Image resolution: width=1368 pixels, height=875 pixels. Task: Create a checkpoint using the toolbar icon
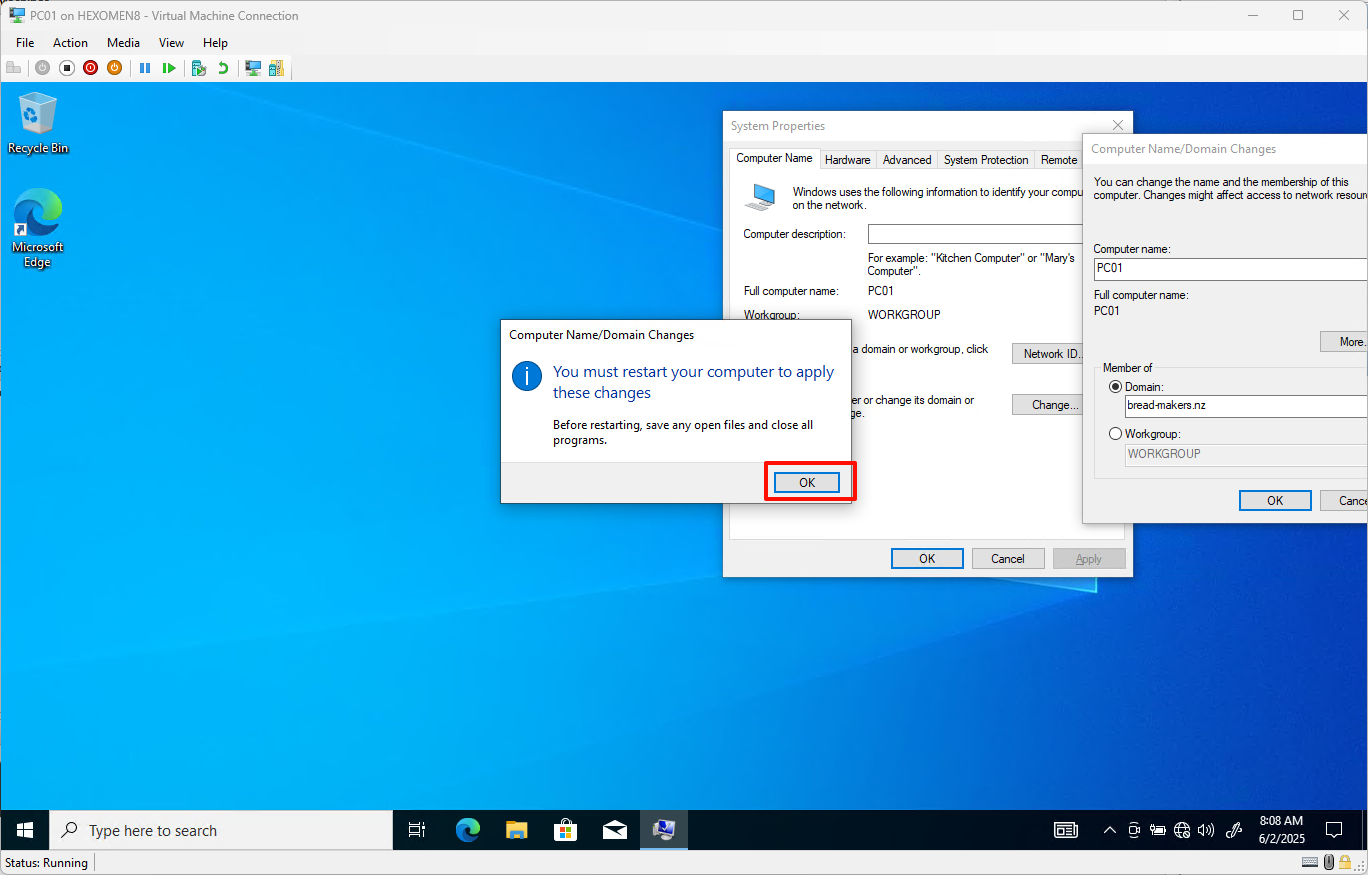tap(199, 68)
